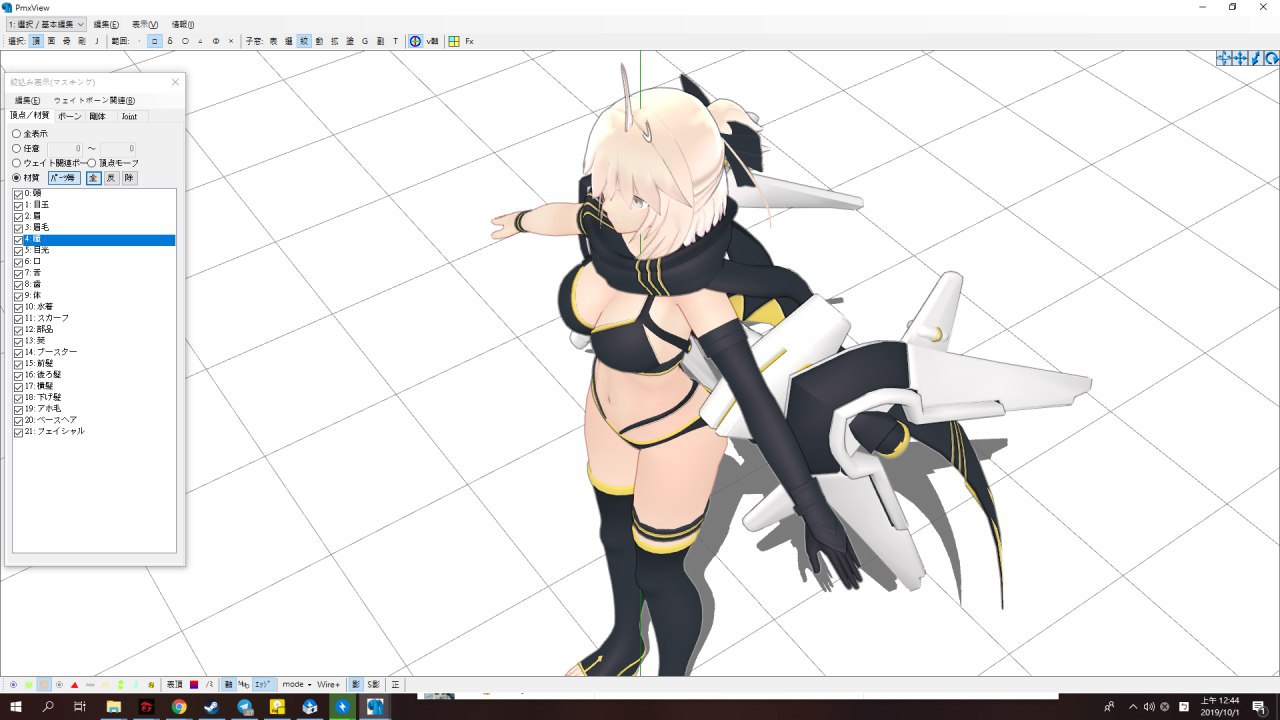Click the camera rotate icon at top right

[1271, 59]
